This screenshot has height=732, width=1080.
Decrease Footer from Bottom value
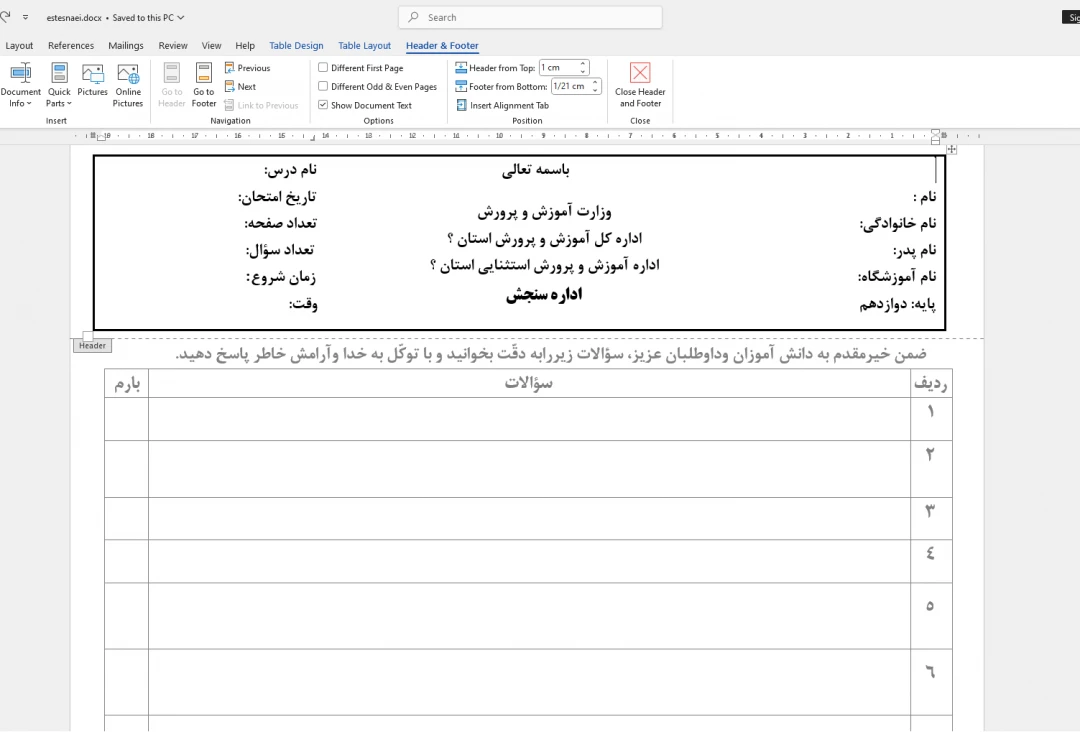click(595, 90)
